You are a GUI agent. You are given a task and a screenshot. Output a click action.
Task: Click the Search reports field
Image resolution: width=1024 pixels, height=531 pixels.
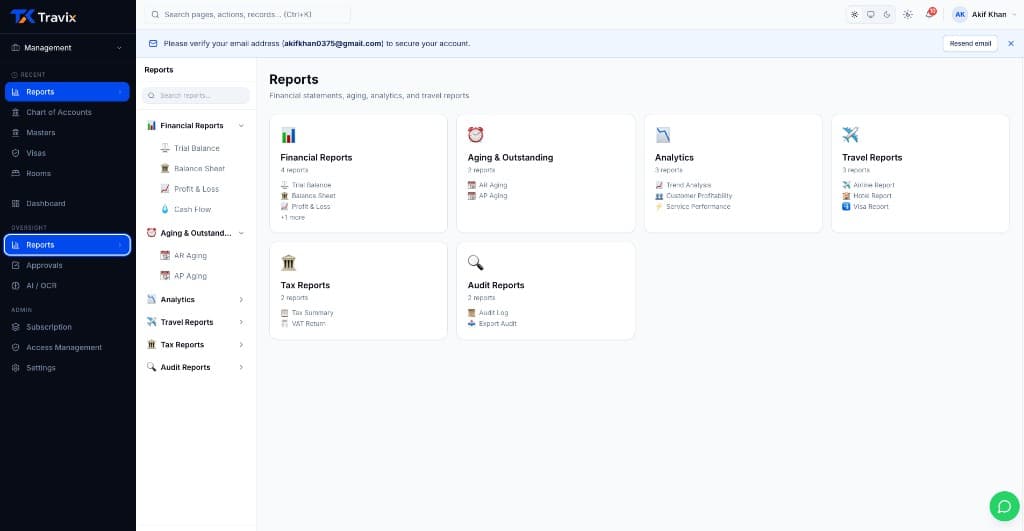(x=196, y=95)
